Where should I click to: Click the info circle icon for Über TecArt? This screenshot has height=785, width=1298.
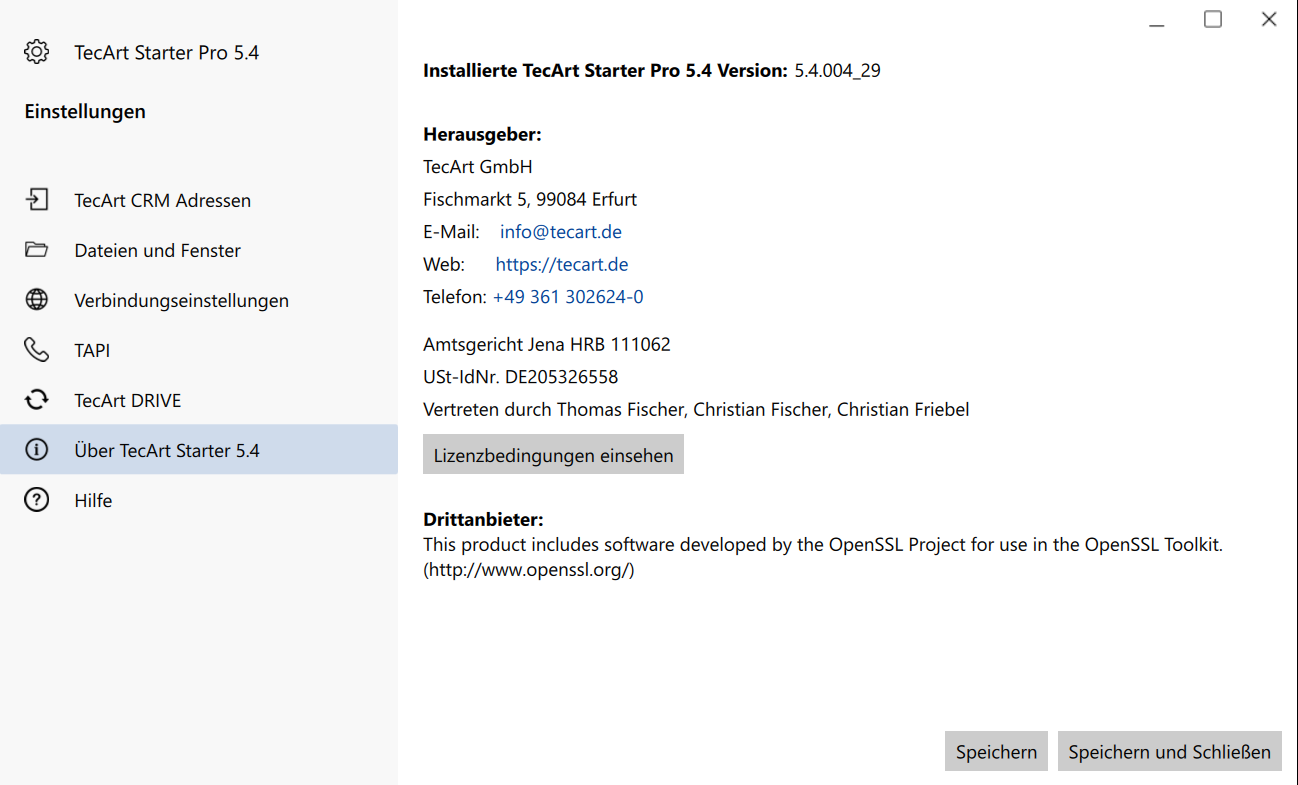[37, 450]
